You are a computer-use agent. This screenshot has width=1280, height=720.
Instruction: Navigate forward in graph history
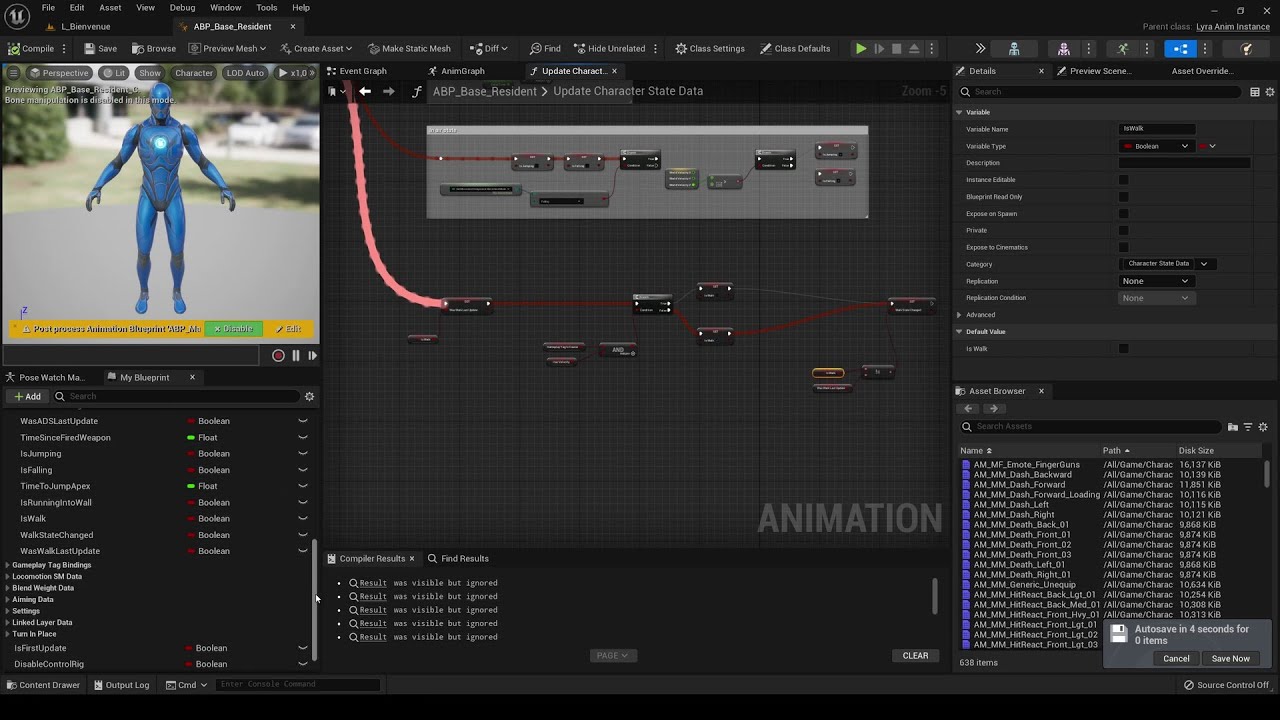pos(388,91)
